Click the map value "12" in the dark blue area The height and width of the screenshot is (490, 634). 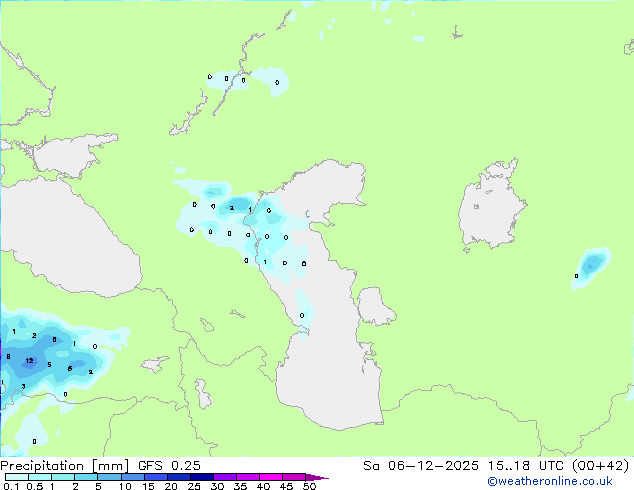click(x=30, y=361)
